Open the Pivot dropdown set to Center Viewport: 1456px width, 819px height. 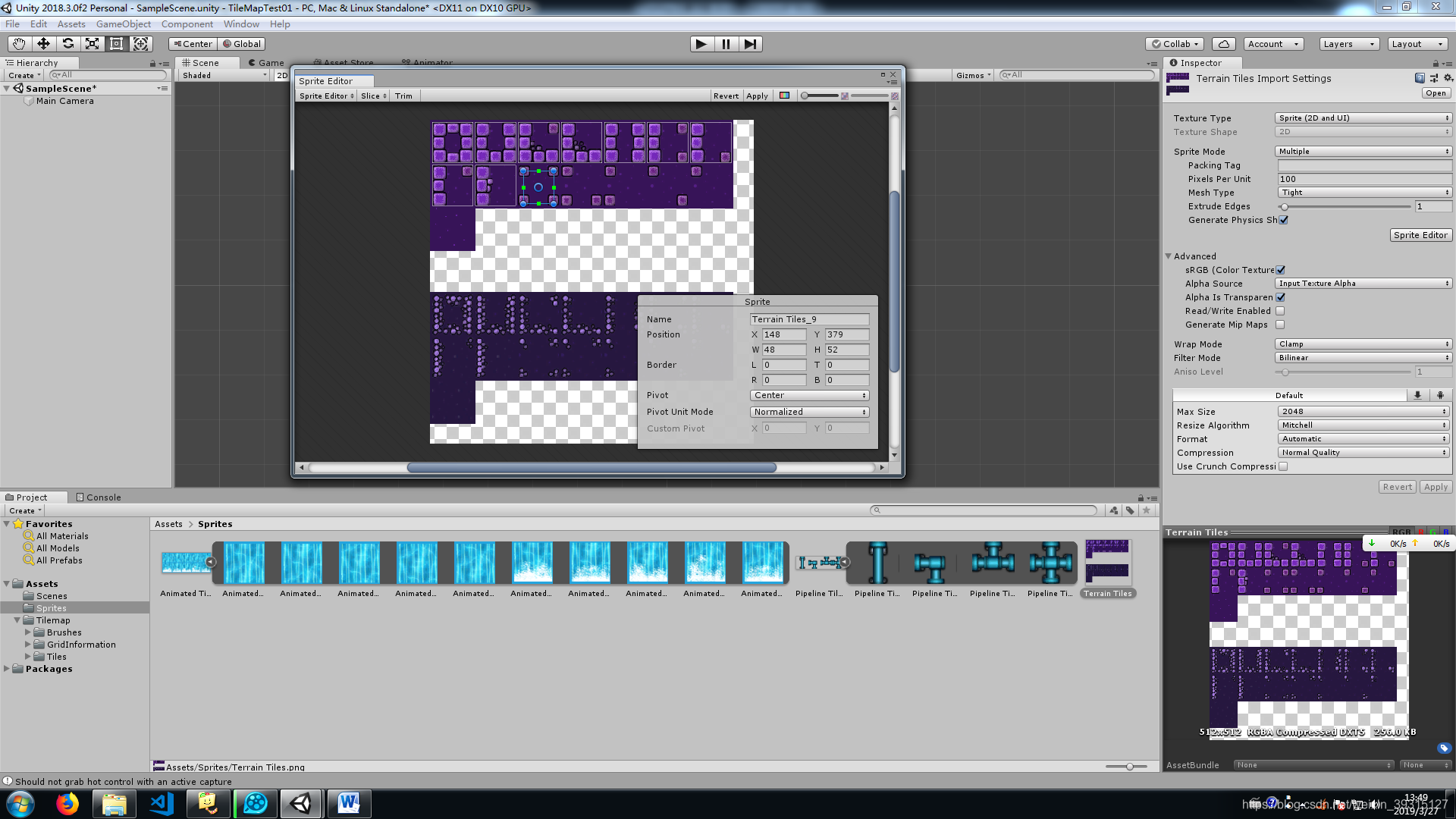809,395
